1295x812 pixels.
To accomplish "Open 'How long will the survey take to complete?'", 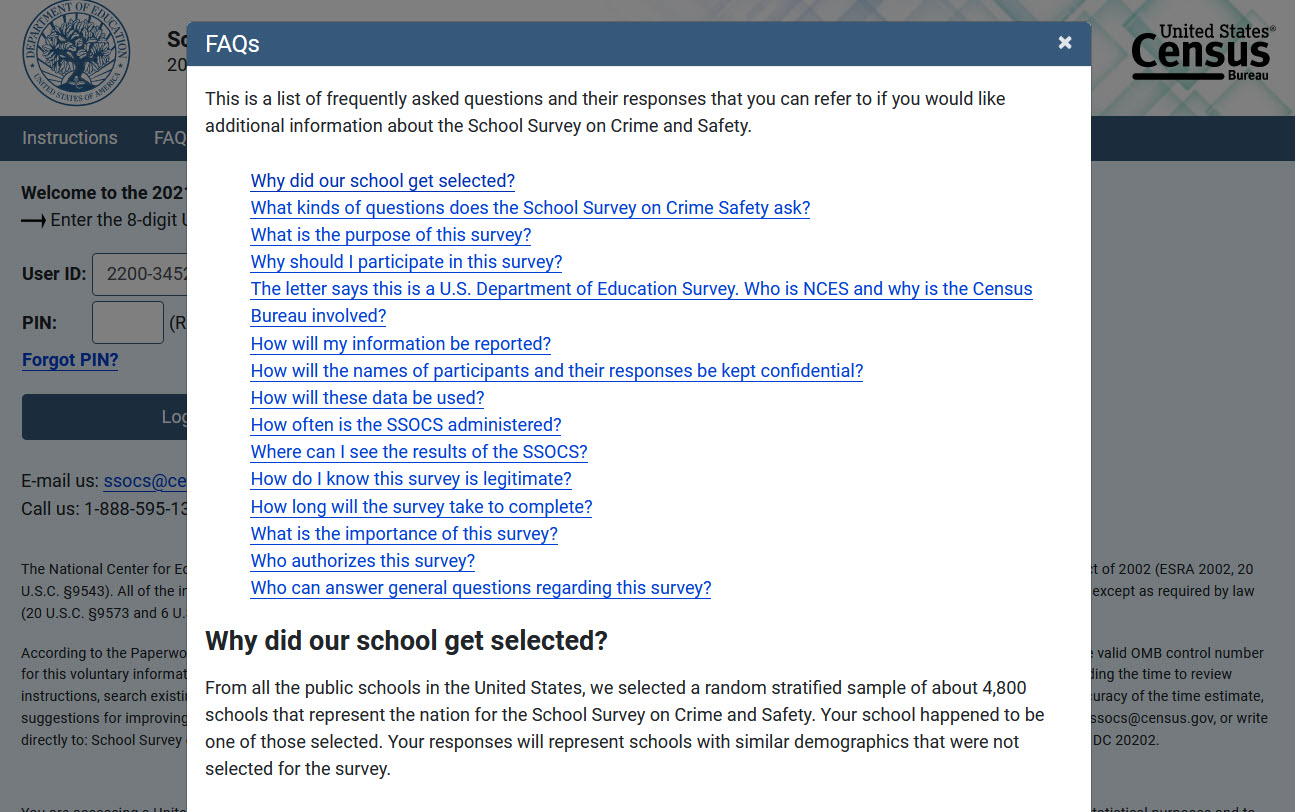I will point(421,507).
